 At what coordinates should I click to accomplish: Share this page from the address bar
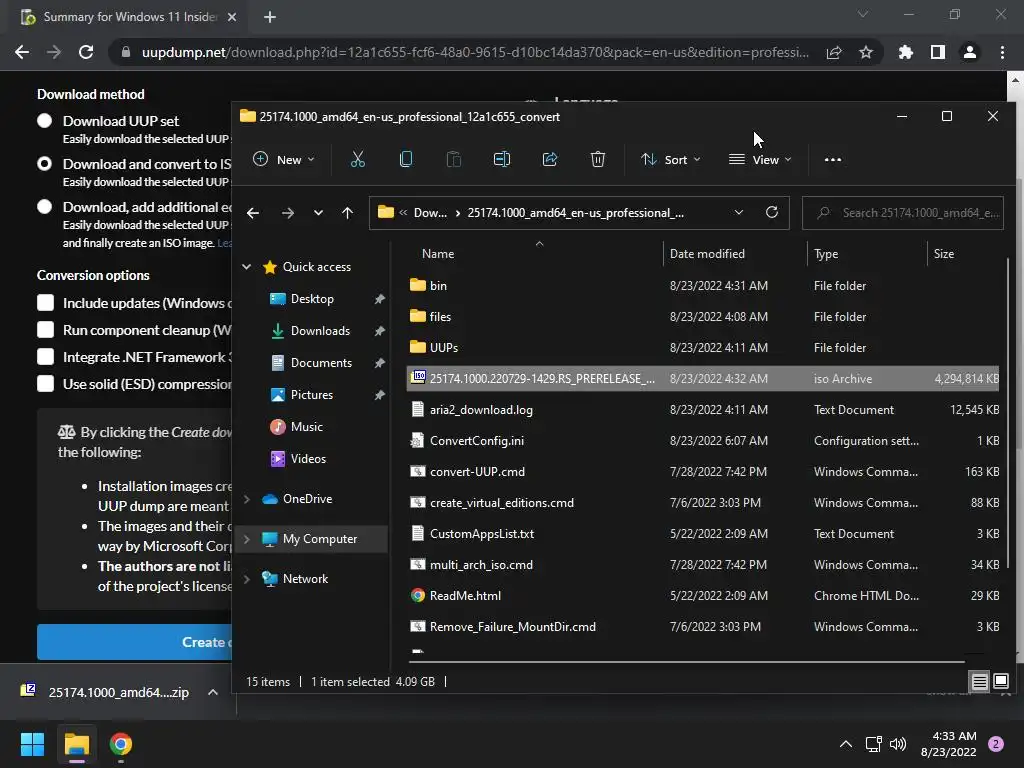tap(834, 52)
